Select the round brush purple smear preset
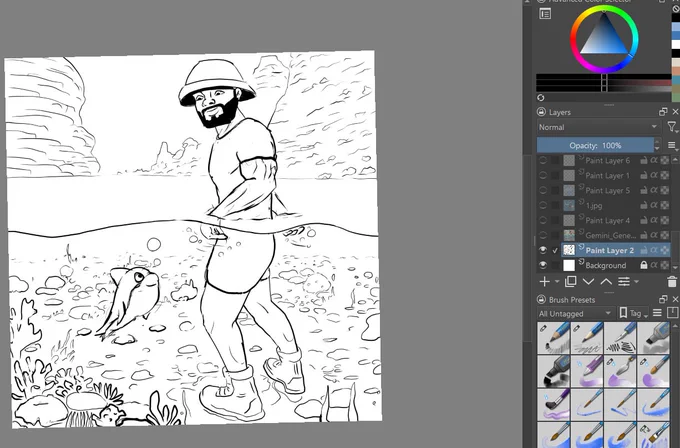 (654, 371)
